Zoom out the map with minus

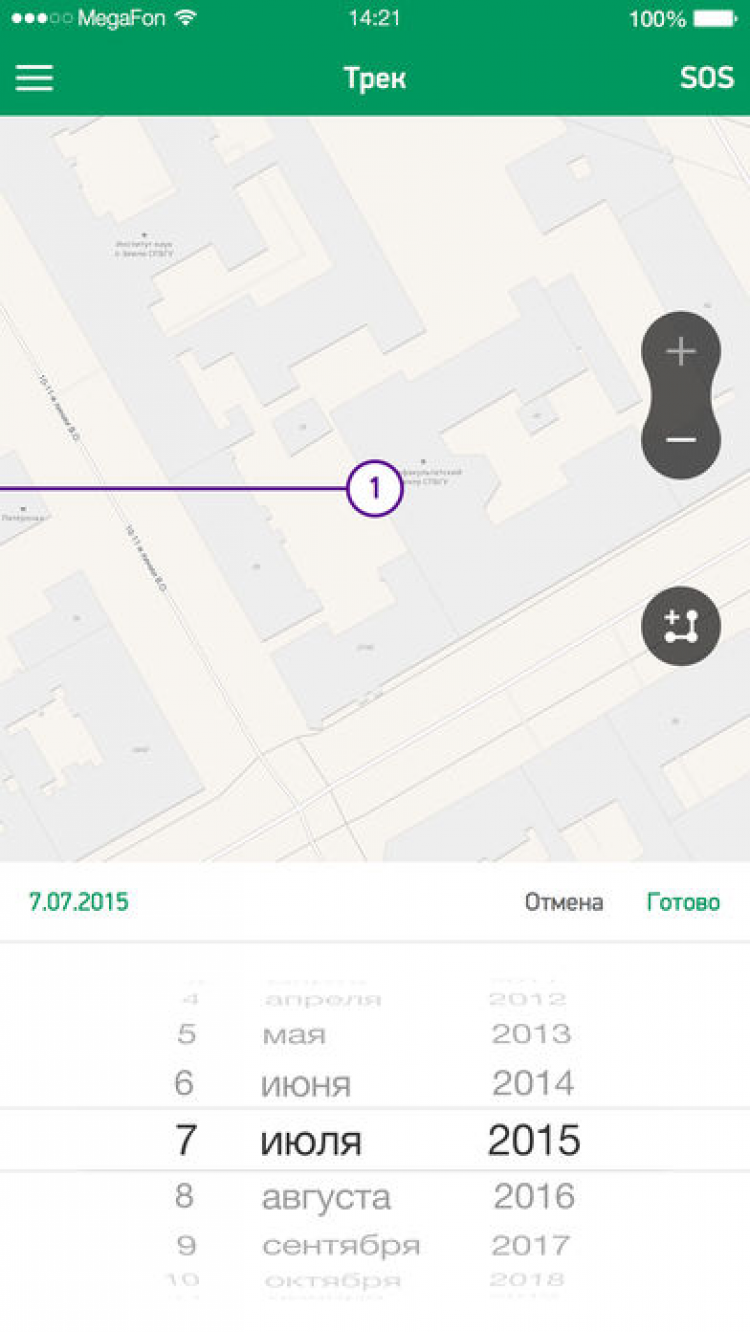[681, 439]
